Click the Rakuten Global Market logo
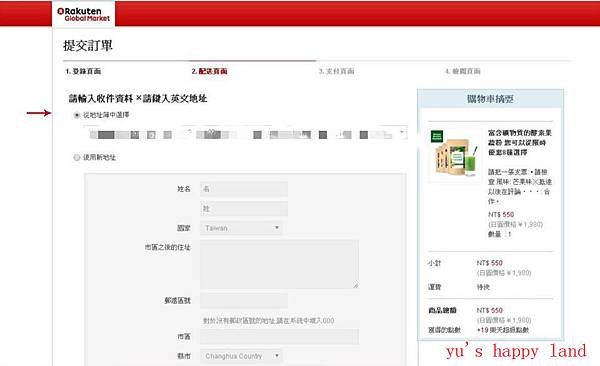The height and width of the screenshot is (366, 600). tap(83, 15)
